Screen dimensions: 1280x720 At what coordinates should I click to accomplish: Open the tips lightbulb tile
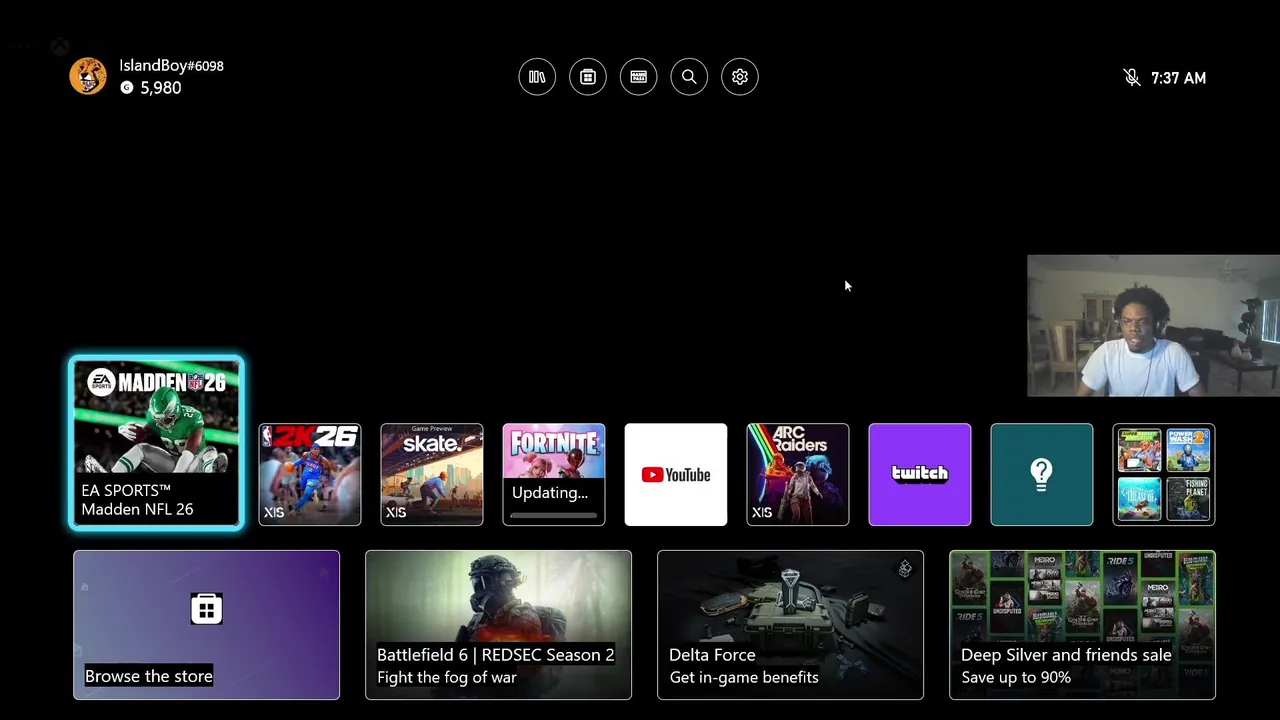click(1042, 474)
